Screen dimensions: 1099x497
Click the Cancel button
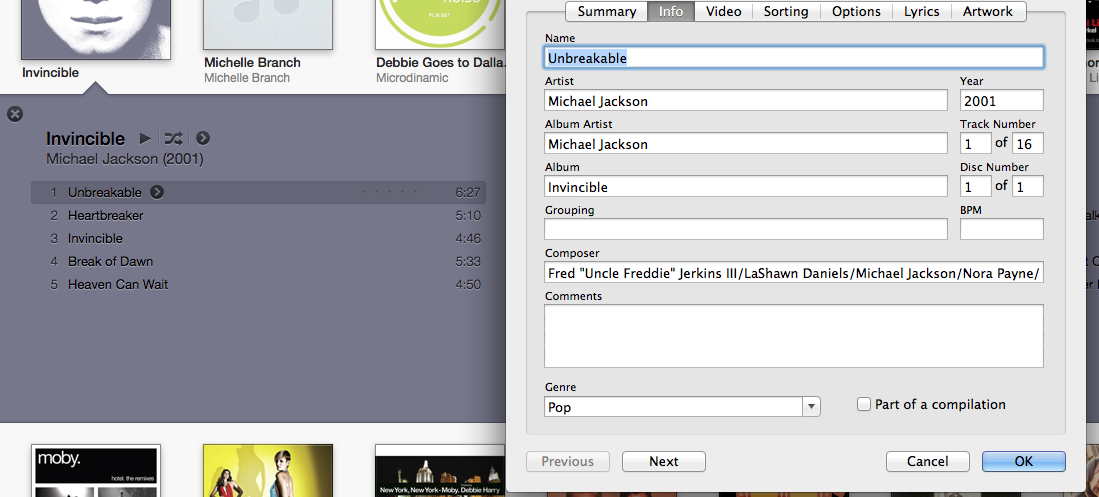(927, 461)
